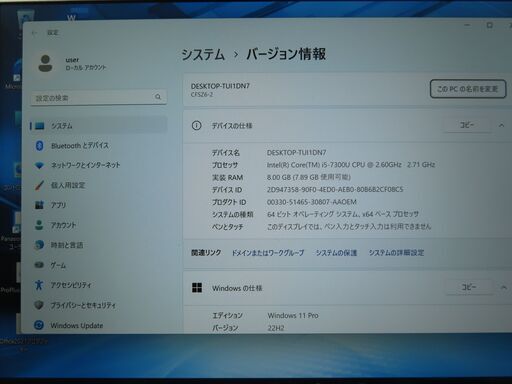Go to アカウント settings page
Screen dimensions: 512x384
(98, 225)
